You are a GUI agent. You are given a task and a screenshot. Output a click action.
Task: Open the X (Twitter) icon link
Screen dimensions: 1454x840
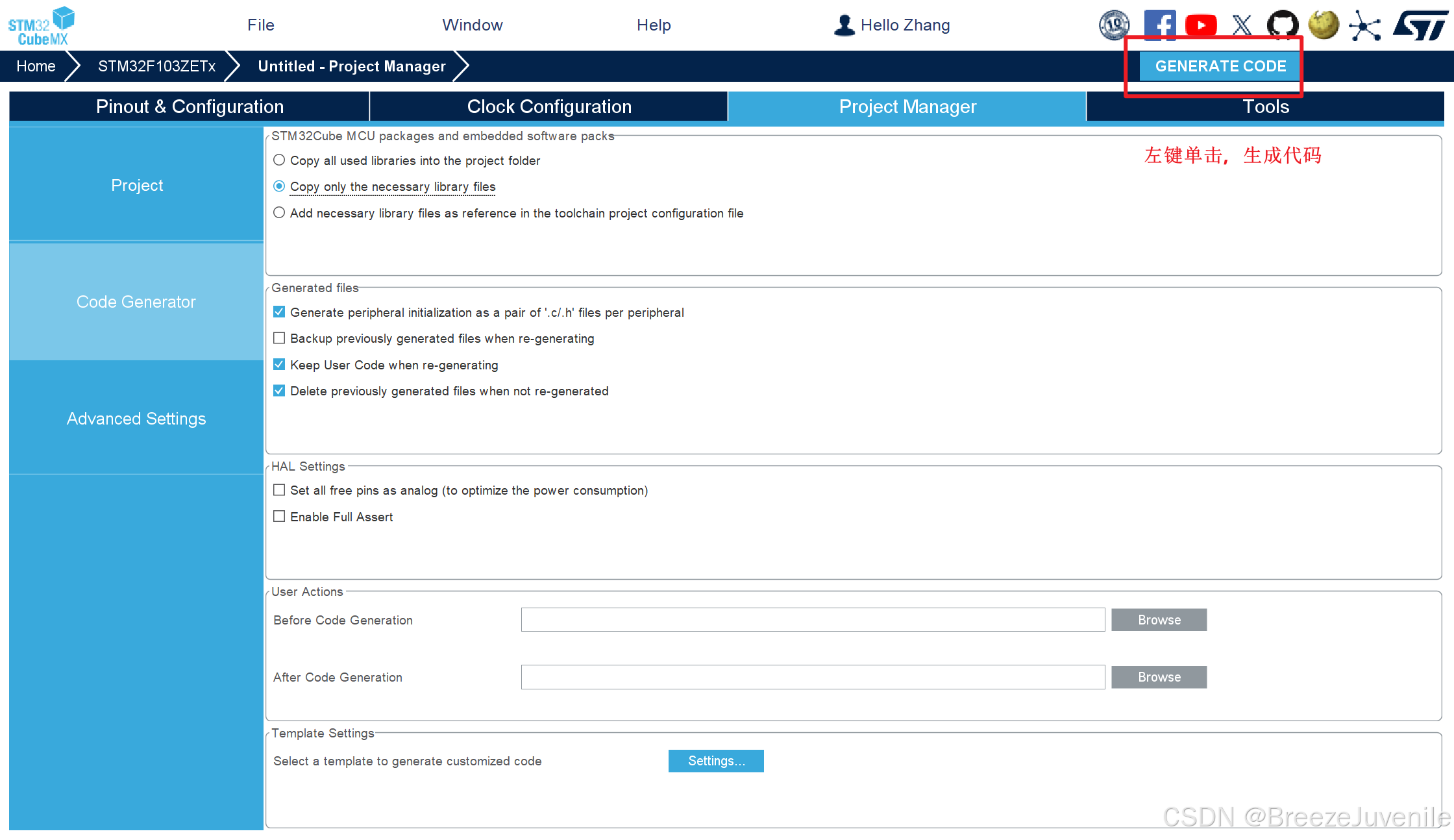pos(1241,25)
